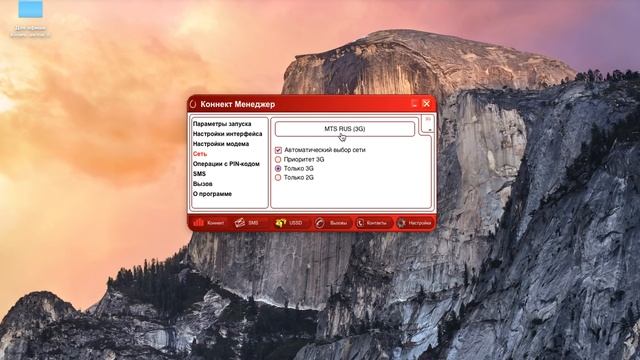Select Настройки модема in settings list

[220, 144]
